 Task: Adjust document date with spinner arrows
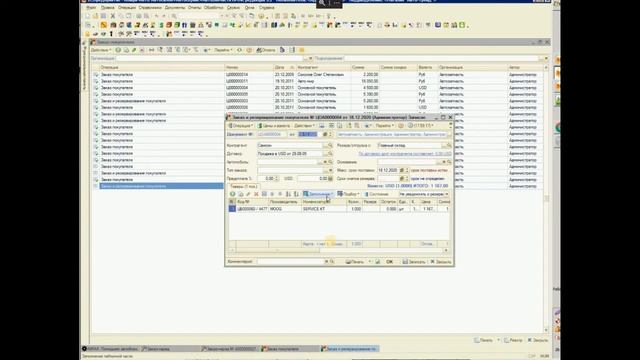click(x=331, y=134)
